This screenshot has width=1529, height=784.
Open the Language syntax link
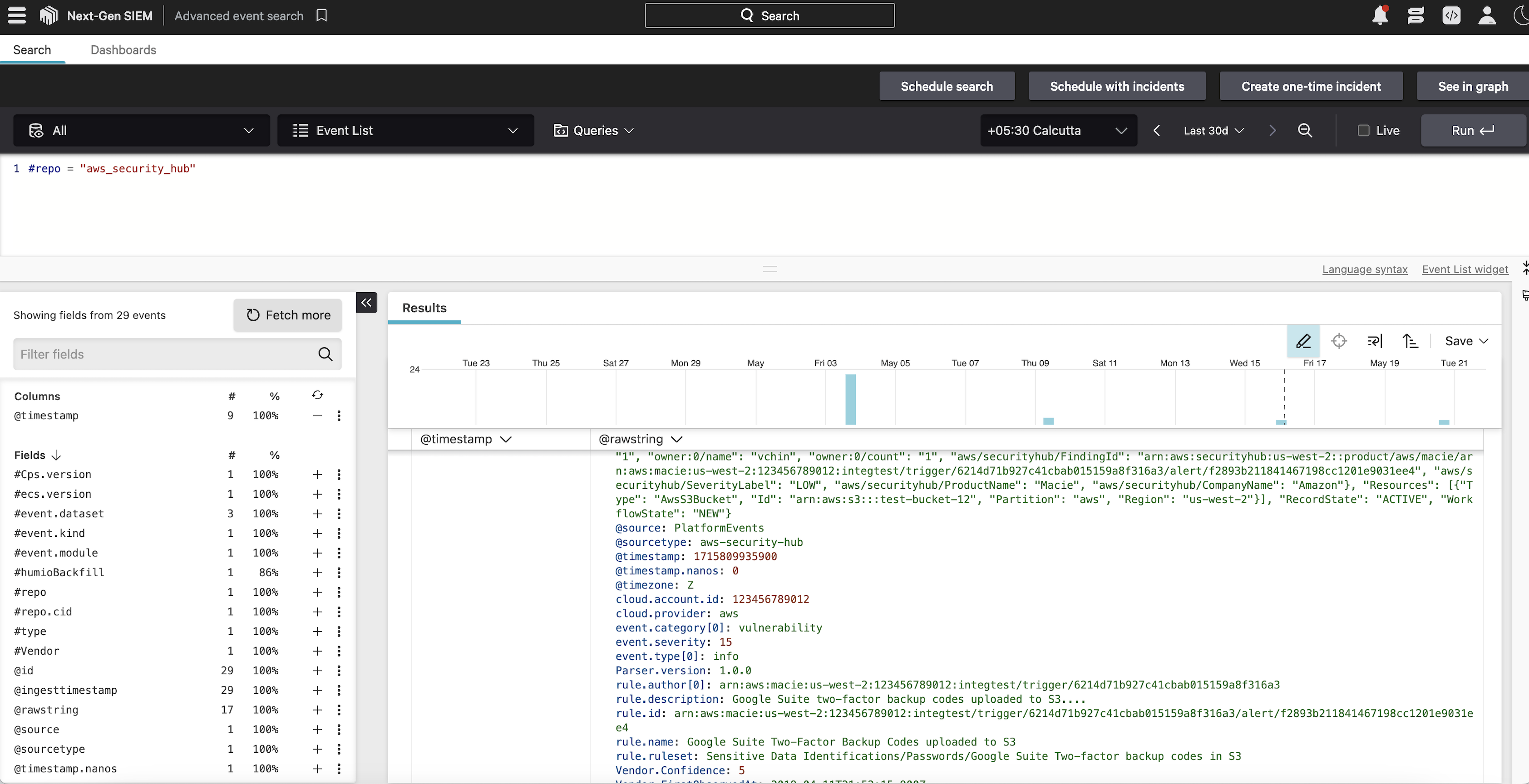point(1365,269)
